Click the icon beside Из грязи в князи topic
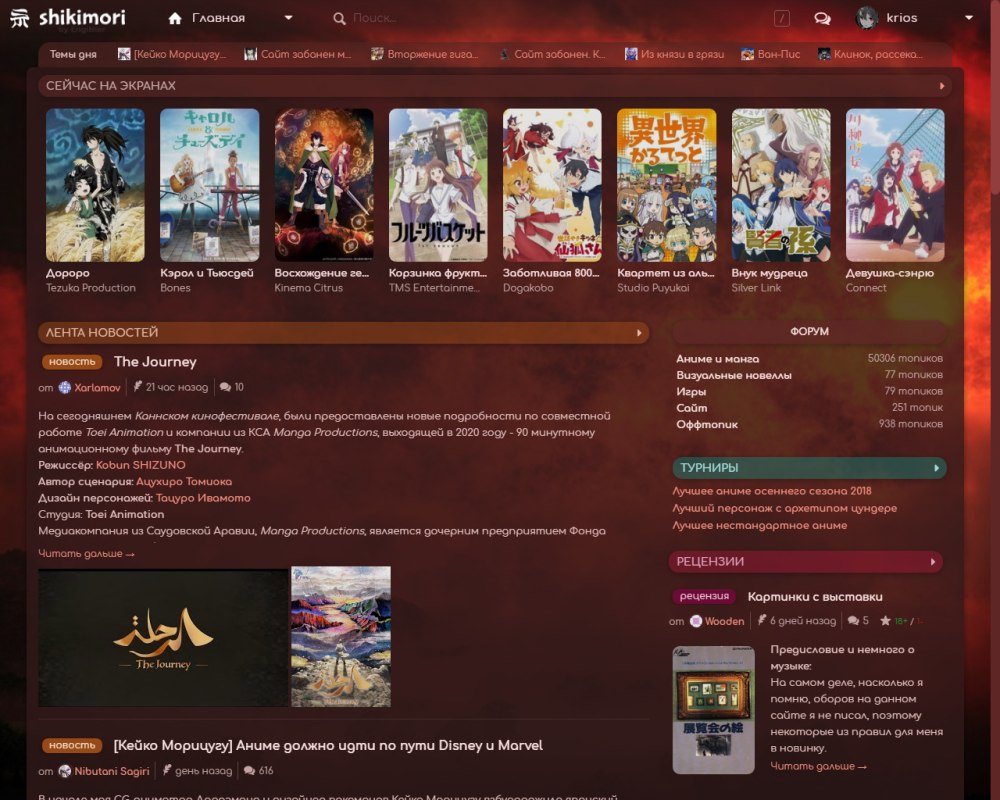This screenshot has width=1000, height=800. (631, 54)
